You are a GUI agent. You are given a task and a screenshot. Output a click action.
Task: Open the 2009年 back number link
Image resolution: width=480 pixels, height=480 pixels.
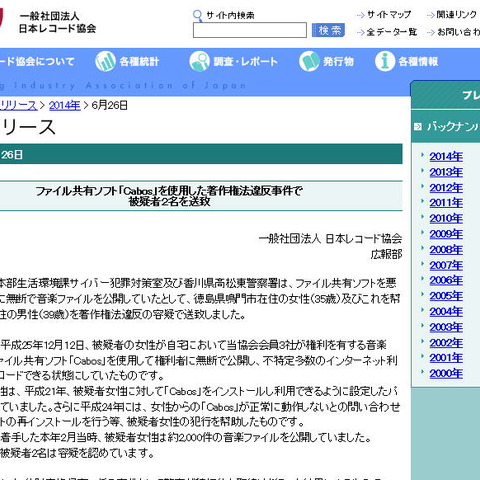coord(446,234)
